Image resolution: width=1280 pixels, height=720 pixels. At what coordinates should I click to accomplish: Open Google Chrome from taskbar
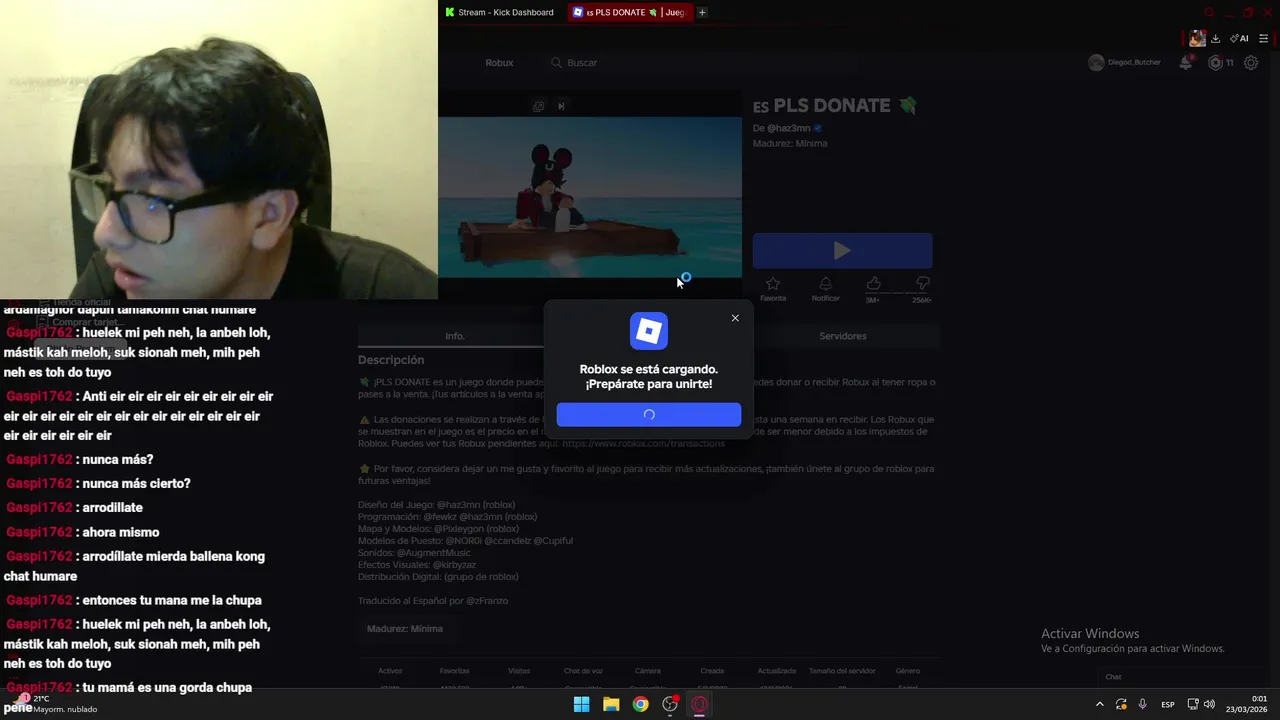(x=640, y=704)
